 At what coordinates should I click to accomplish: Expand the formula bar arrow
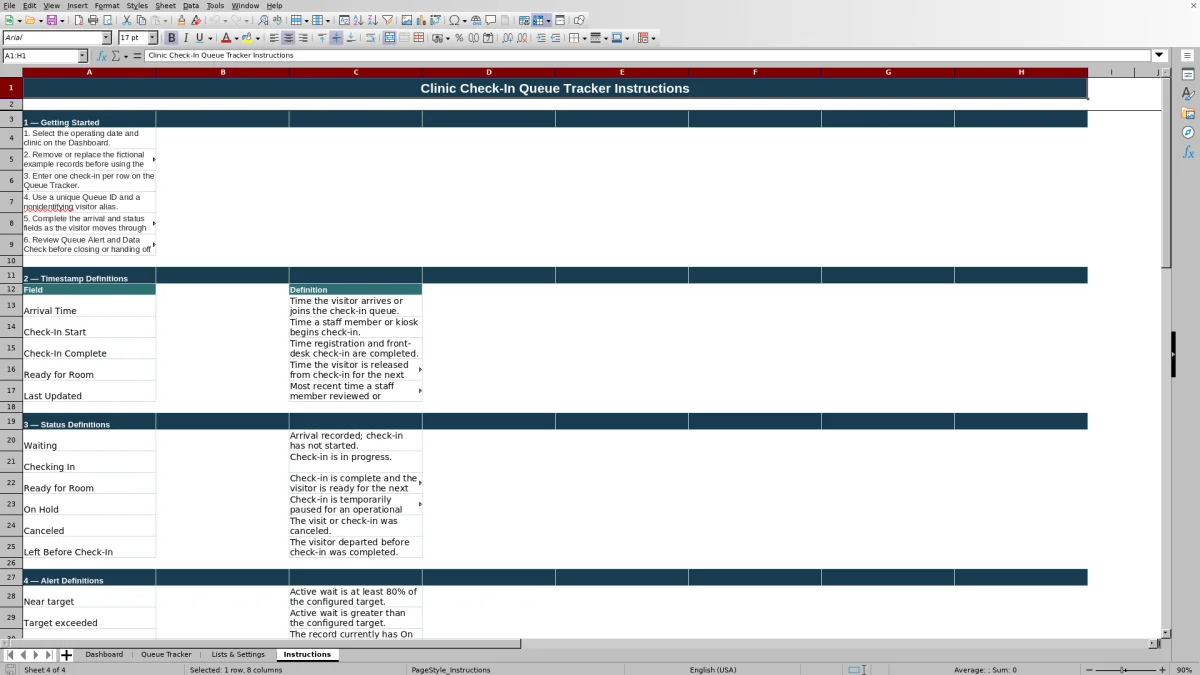[1160, 55]
